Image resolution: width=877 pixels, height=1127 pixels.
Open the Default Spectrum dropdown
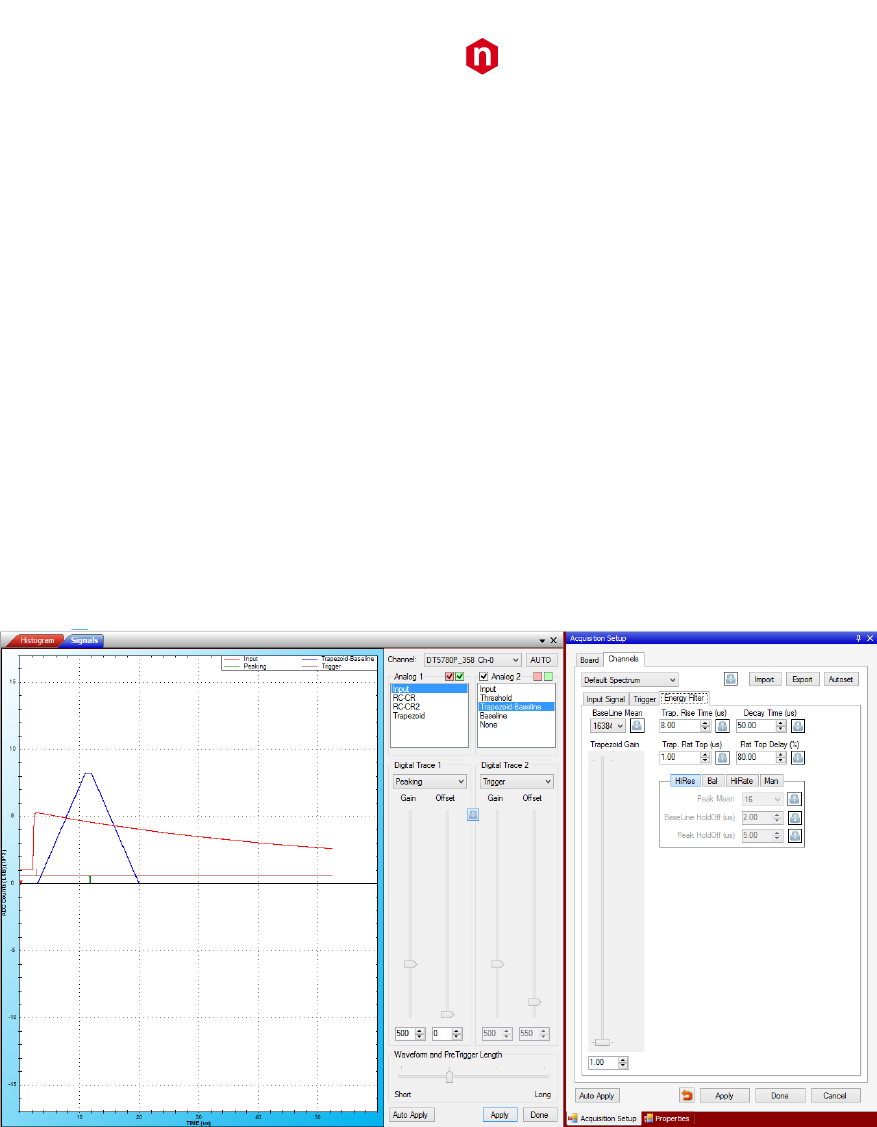click(x=630, y=679)
